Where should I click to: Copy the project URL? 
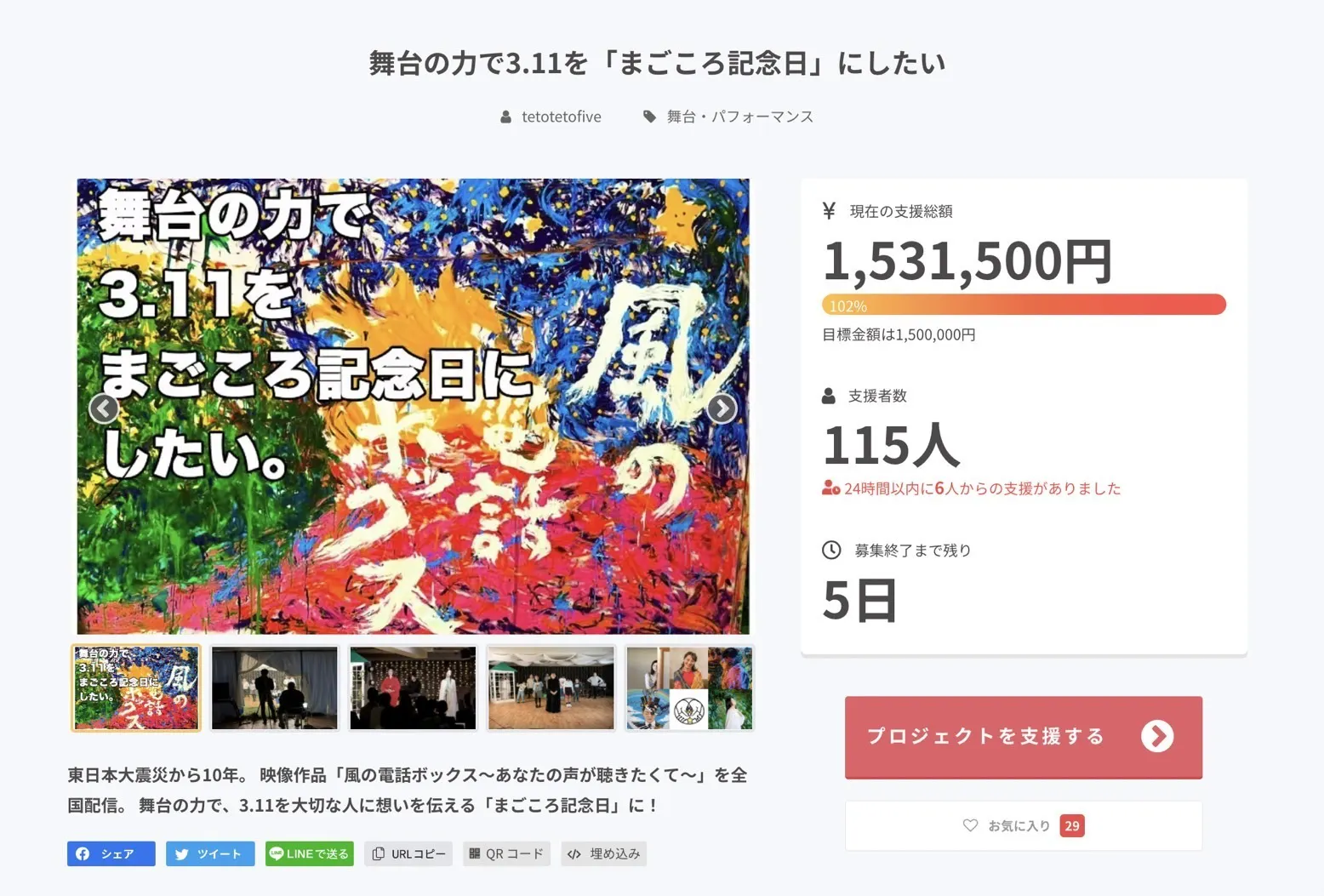(409, 853)
